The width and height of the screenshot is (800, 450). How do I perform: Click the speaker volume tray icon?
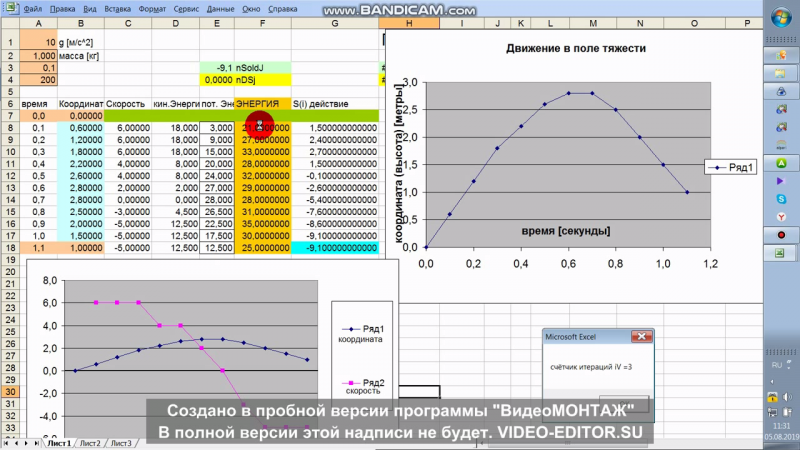[x=788, y=396]
